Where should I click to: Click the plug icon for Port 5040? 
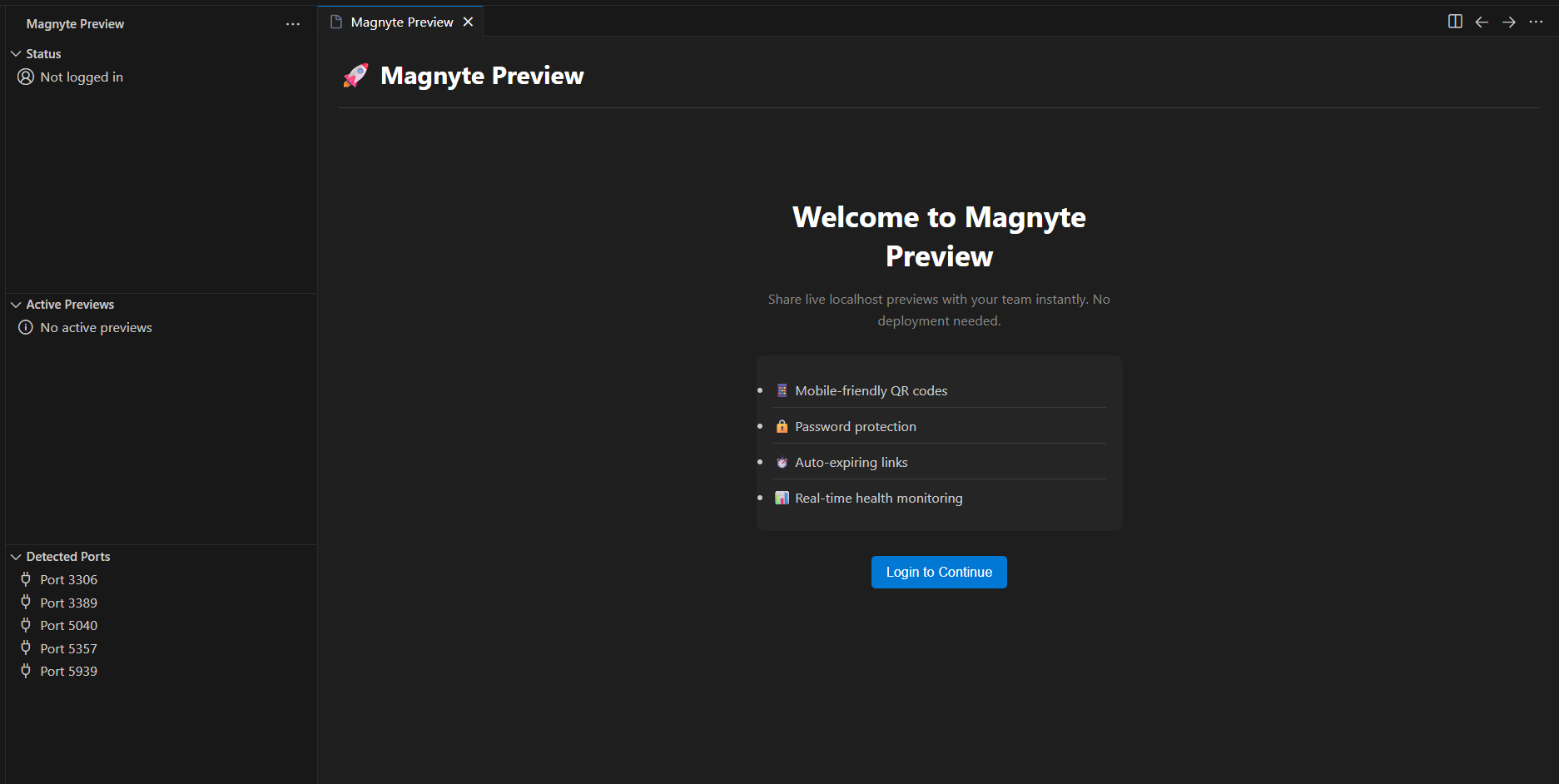26,625
